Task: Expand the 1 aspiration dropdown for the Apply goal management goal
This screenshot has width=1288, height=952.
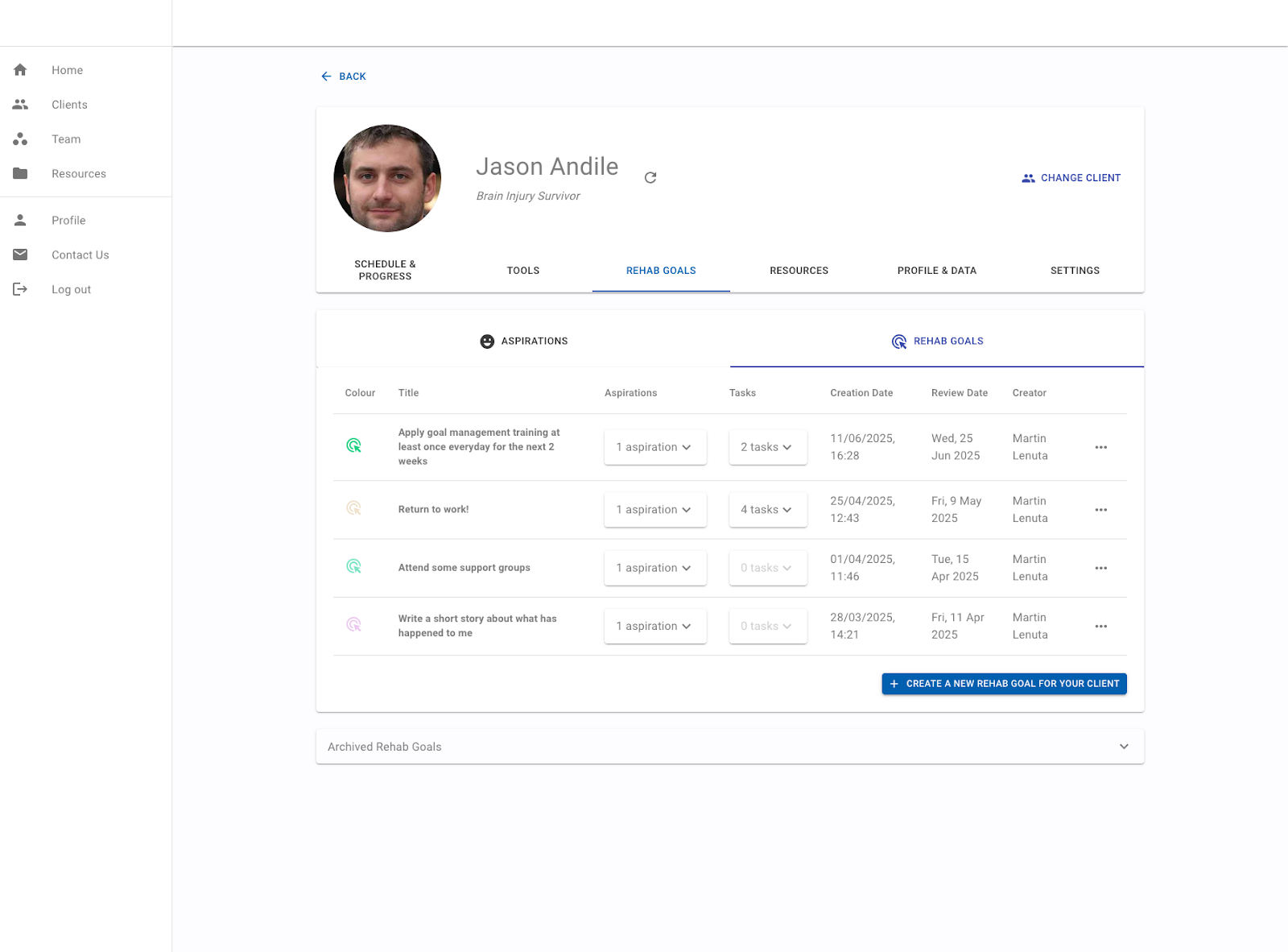Action: [x=655, y=447]
